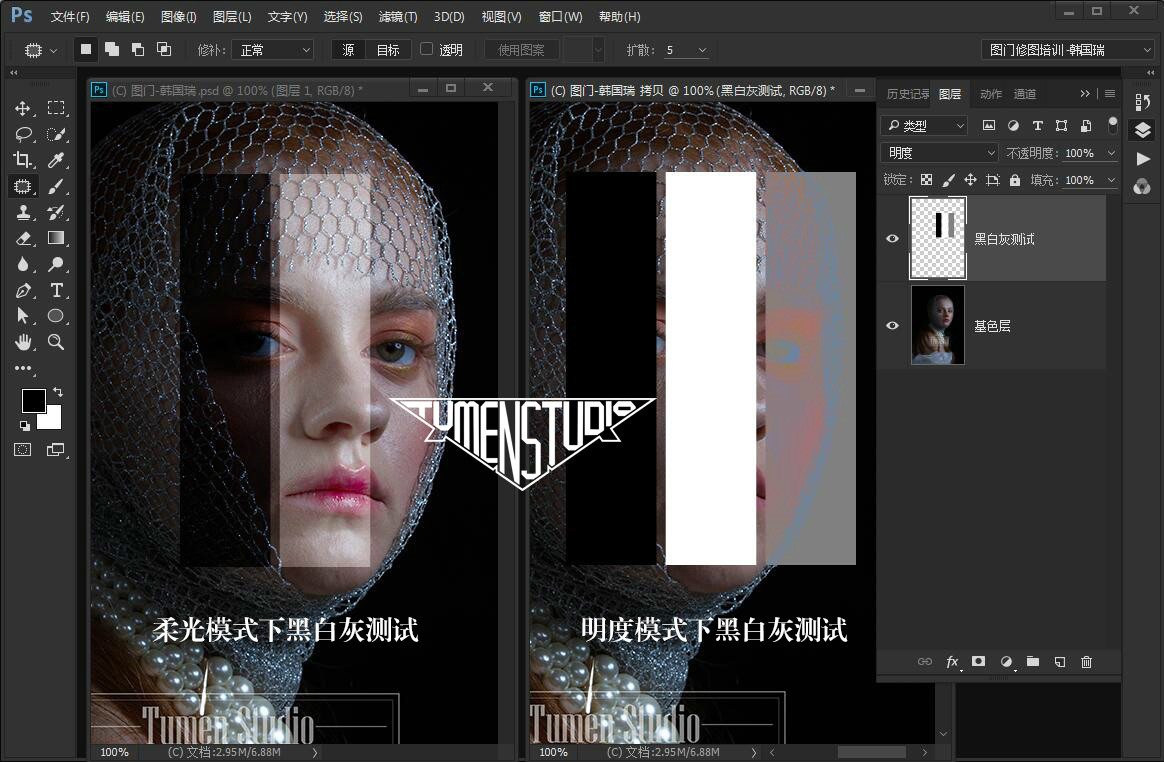1164x762 pixels.
Task: Toggle lock all for layer
Action: tap(1015, 180)
